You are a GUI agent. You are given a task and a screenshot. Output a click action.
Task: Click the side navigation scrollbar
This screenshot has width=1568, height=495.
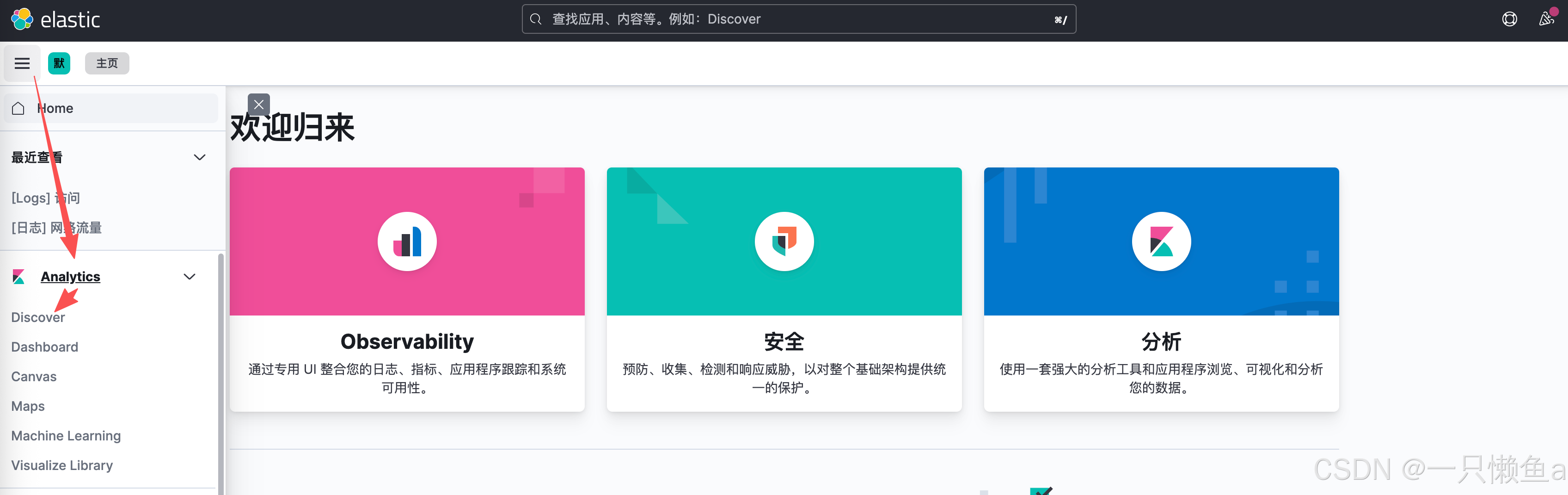tap(221, 374)
